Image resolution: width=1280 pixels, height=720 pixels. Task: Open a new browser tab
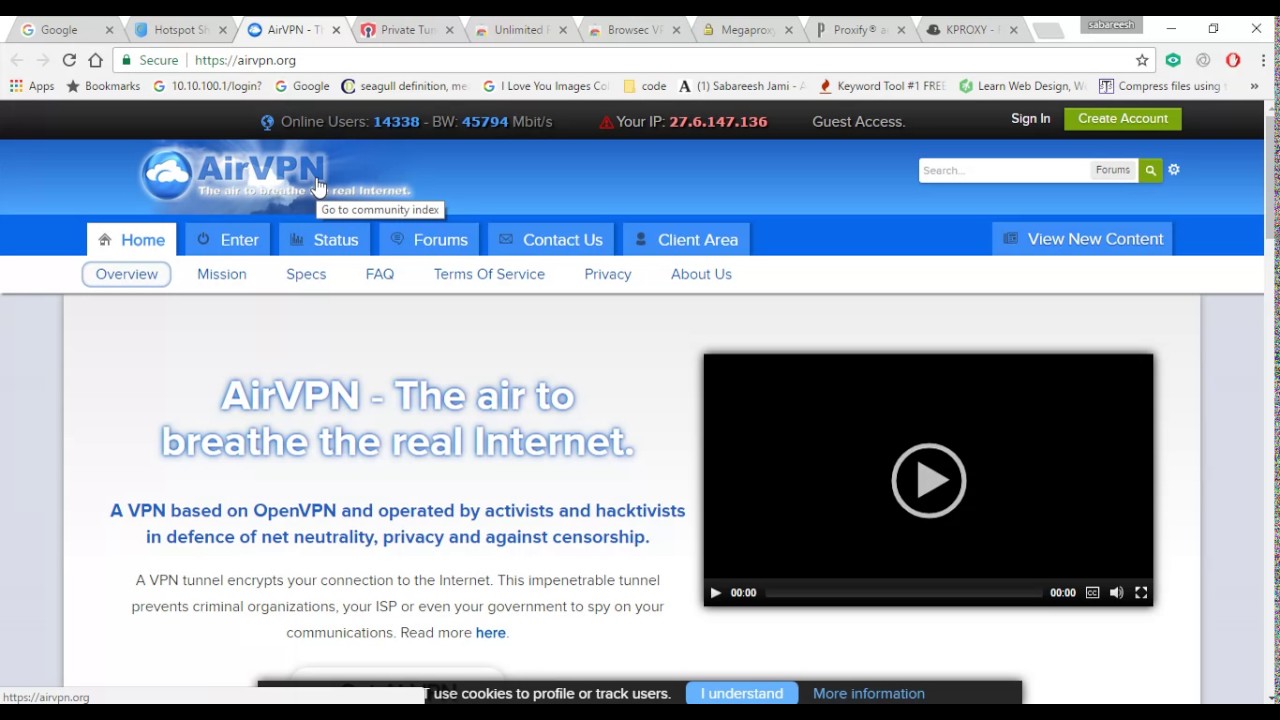pos(1047,31)
